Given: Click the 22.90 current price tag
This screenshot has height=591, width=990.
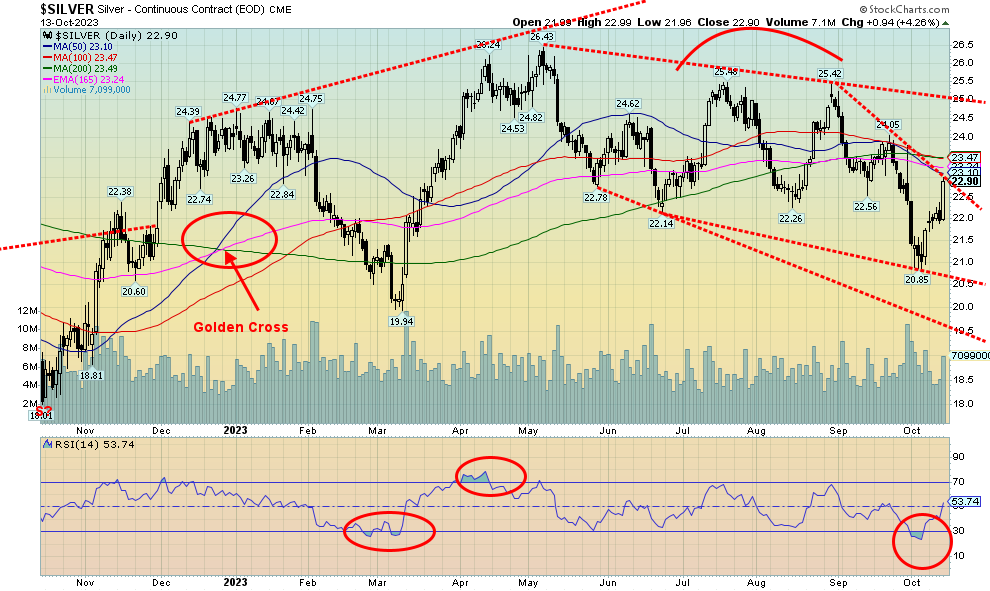Looking at the screenshot, I should click(x=962, y=182).
